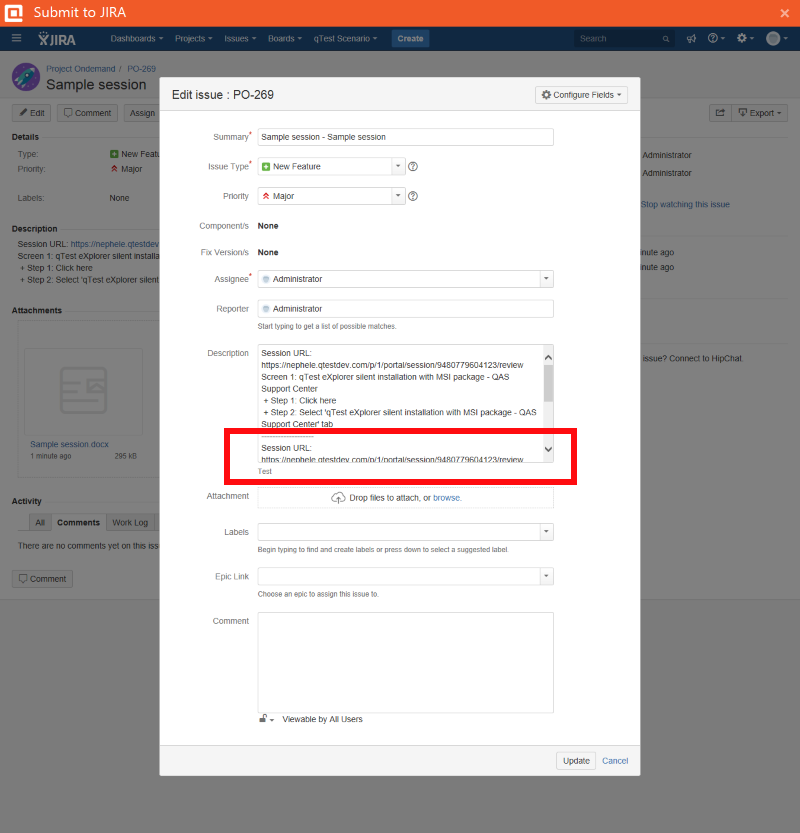The height and width of the screenshot is (833, 800).
Task: Open the Boards menu
Action: click(285, 38)
